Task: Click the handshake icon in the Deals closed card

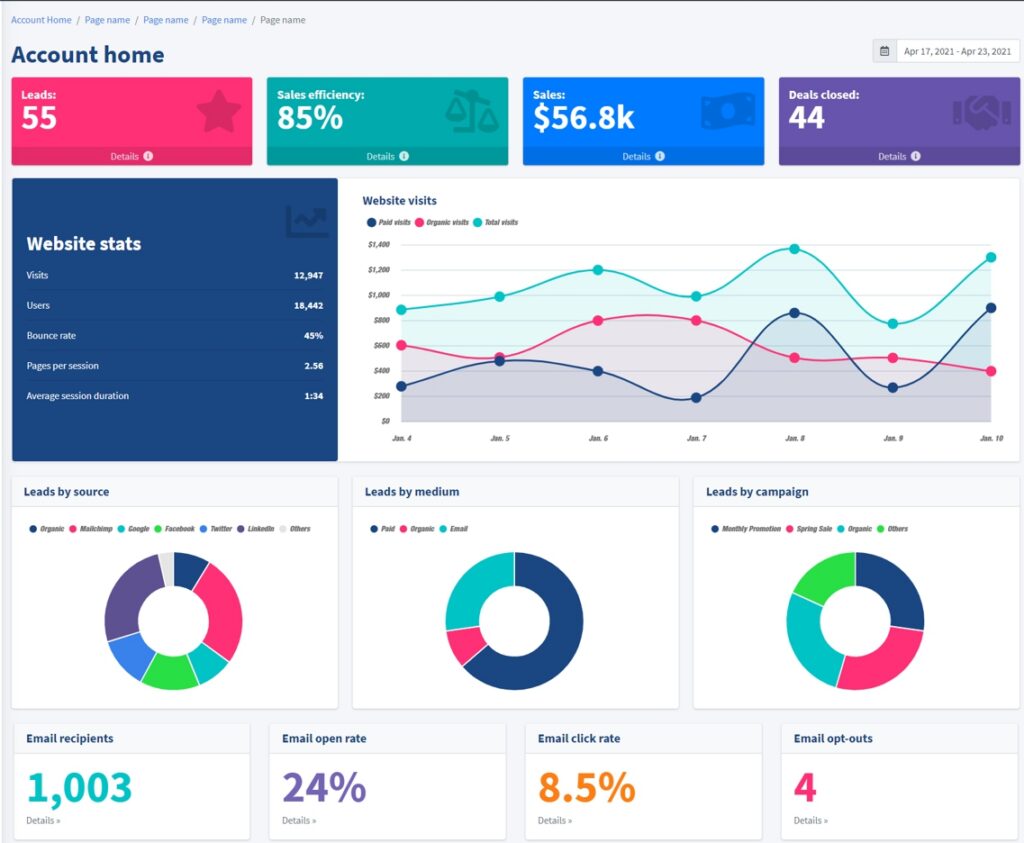Action: pyautogui.click(x=983, y=112)
